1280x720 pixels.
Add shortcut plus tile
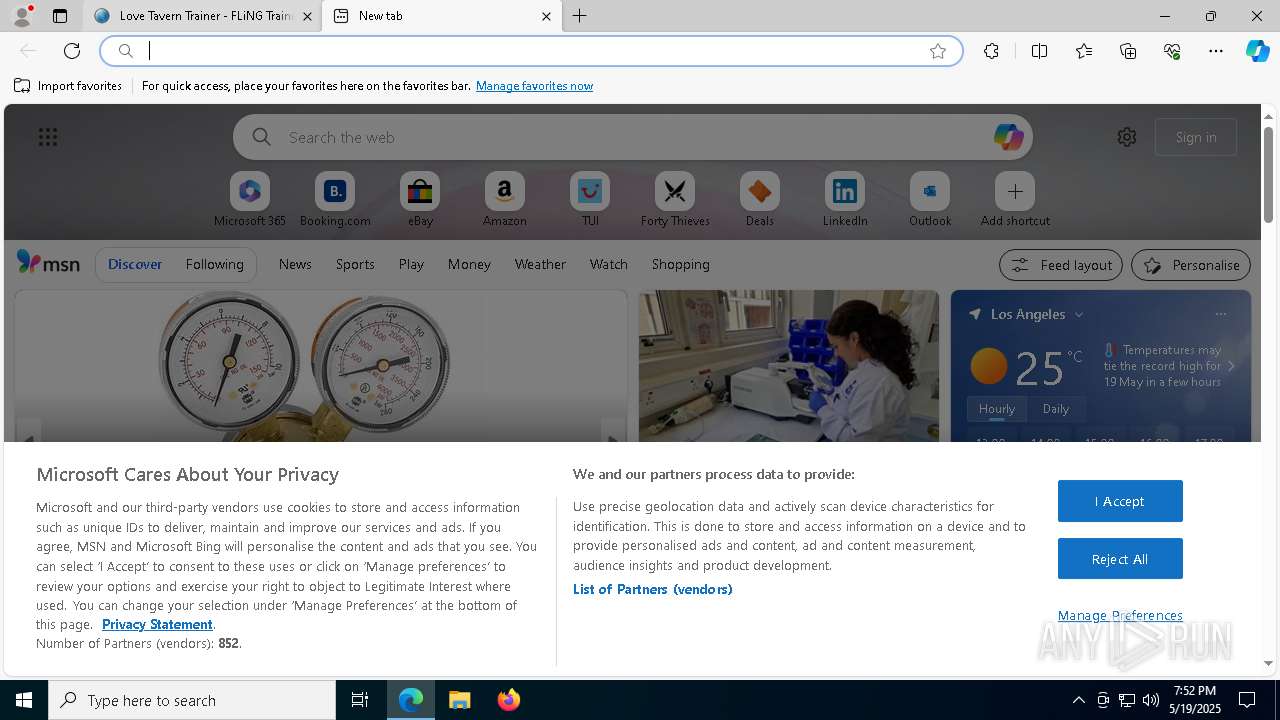click(x=1015, y=200)
